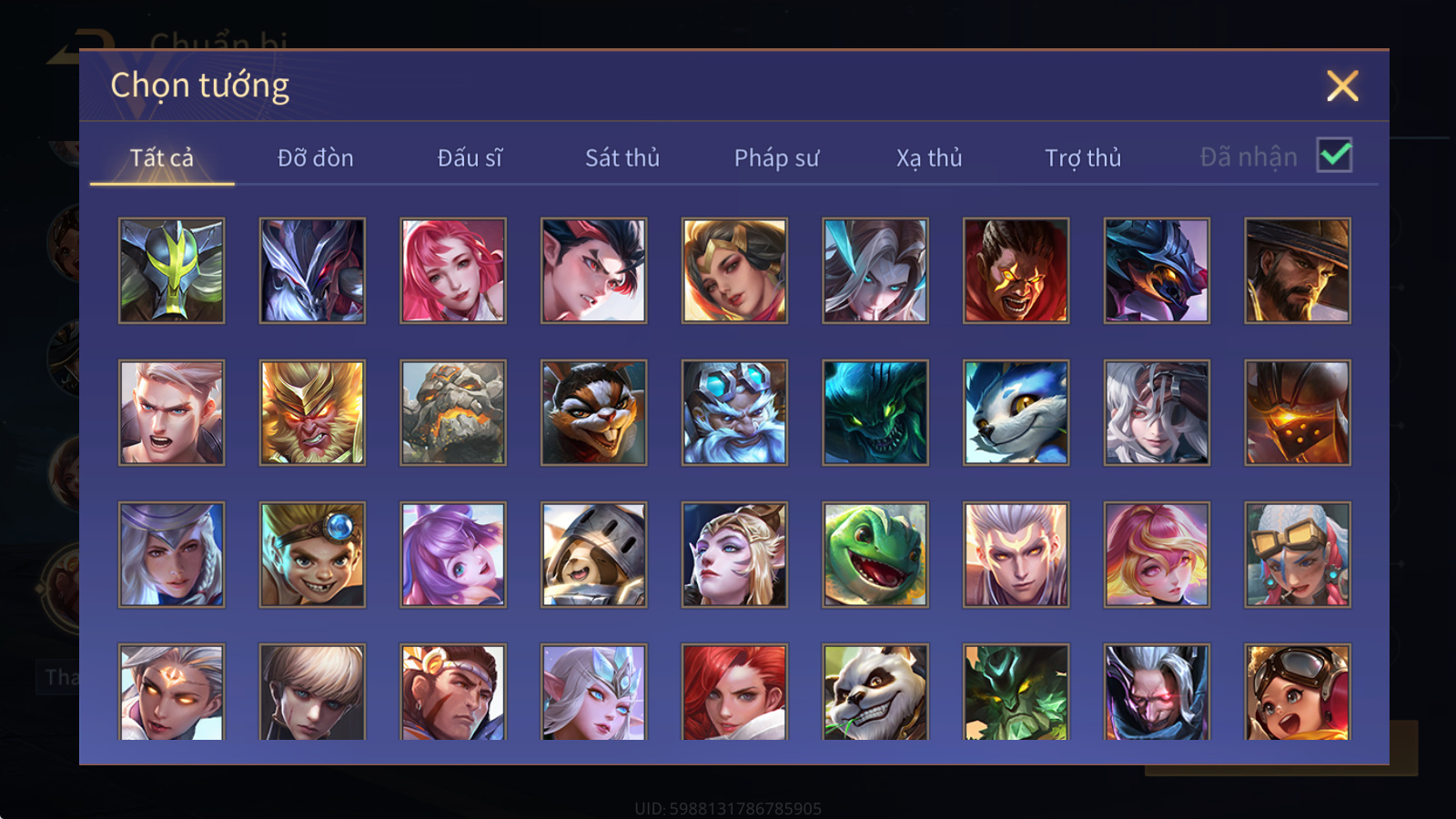Close the Chọn tướng dialog
The height and width of the screenshot is (819, 1456).
pos(1342,86)
